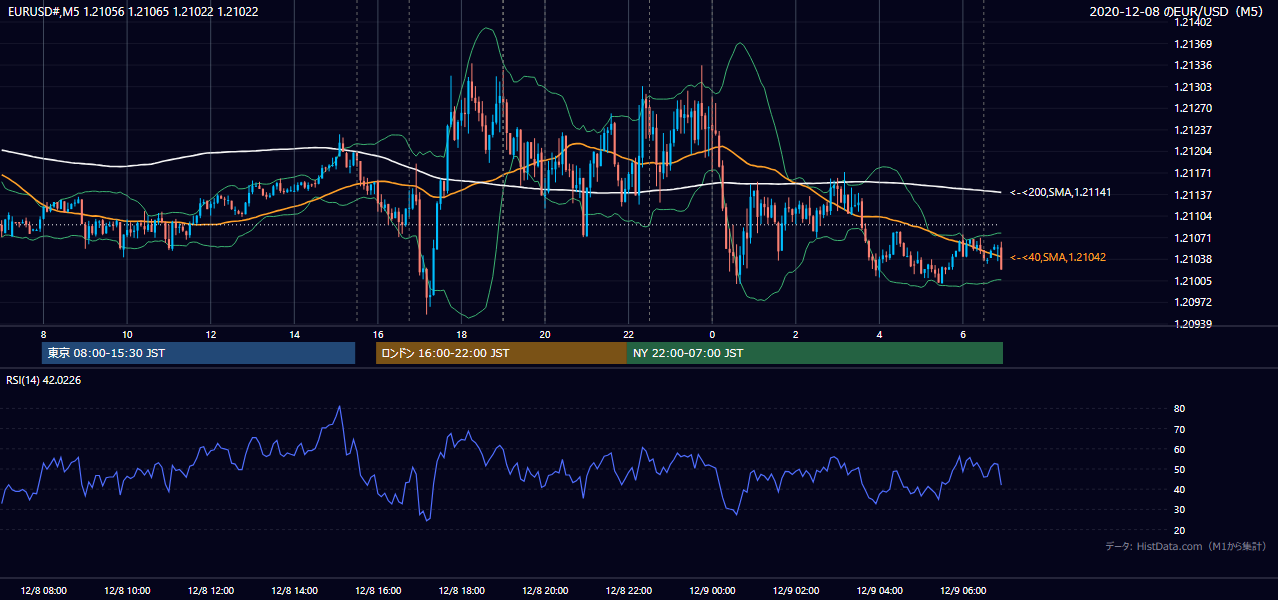Click the 12/8 12:00 date axis label
1278x600 pixels.
pyautogui.click(x=211, y=590)
